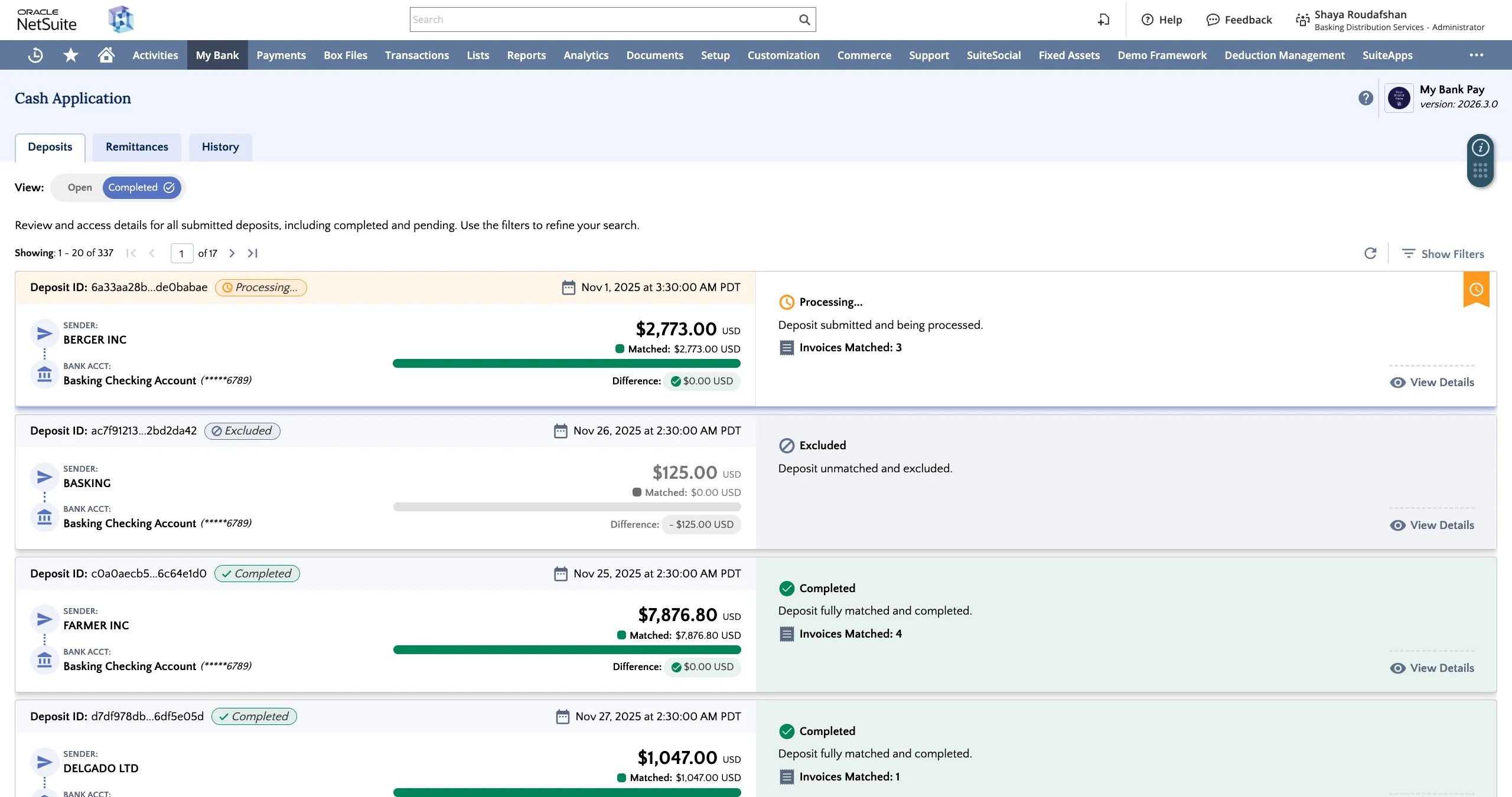Click the floating panel grid handle
The image size is (1512, 797).
1480,171
